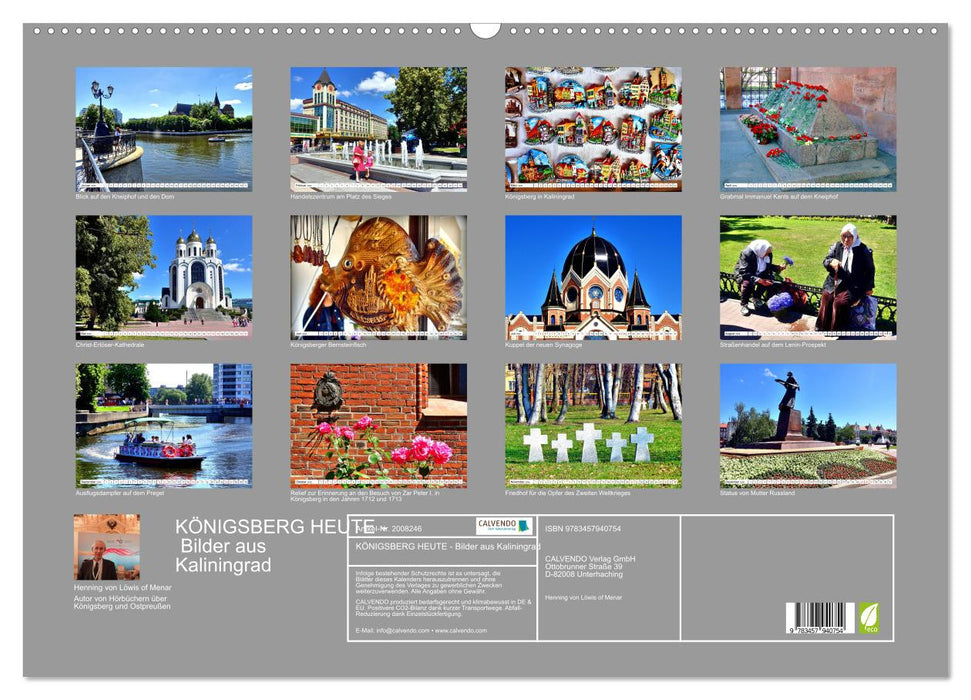
Task: Open the info@calvendo.com email address
Action: [x=400, y=631]
